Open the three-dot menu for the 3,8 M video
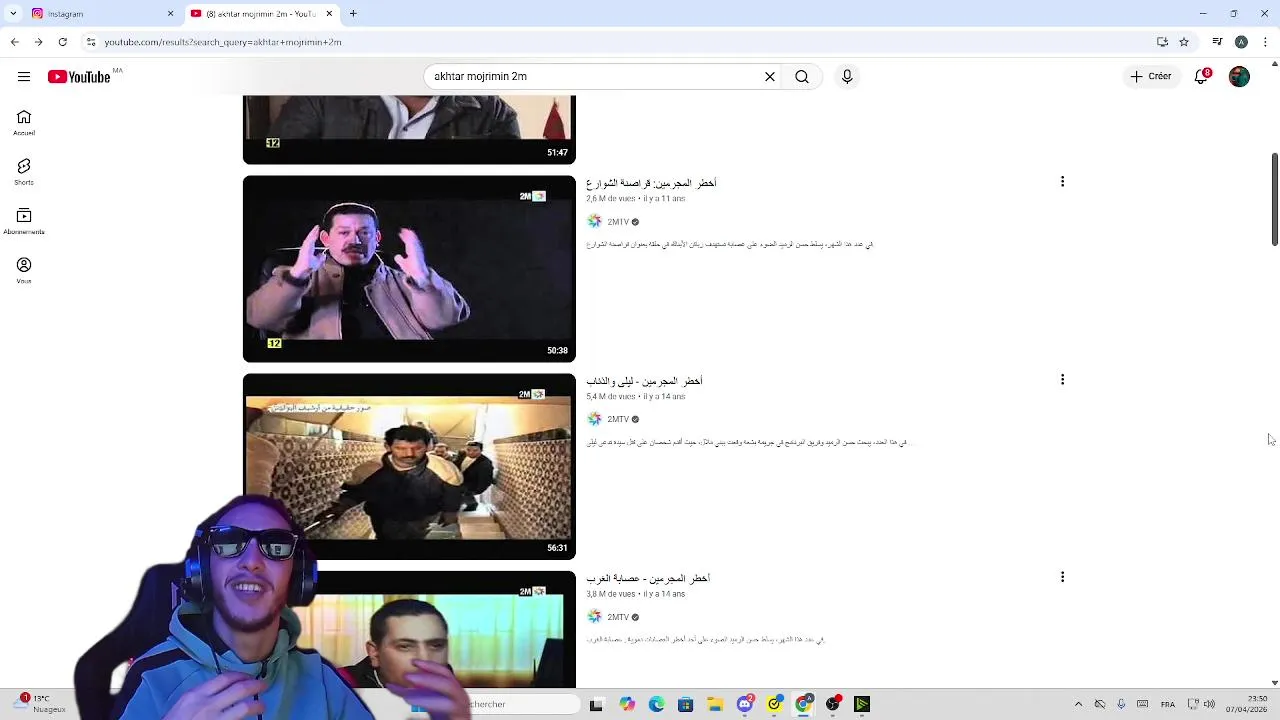The width and height of the screenshot is (1280, 720). pos(1062,577)
